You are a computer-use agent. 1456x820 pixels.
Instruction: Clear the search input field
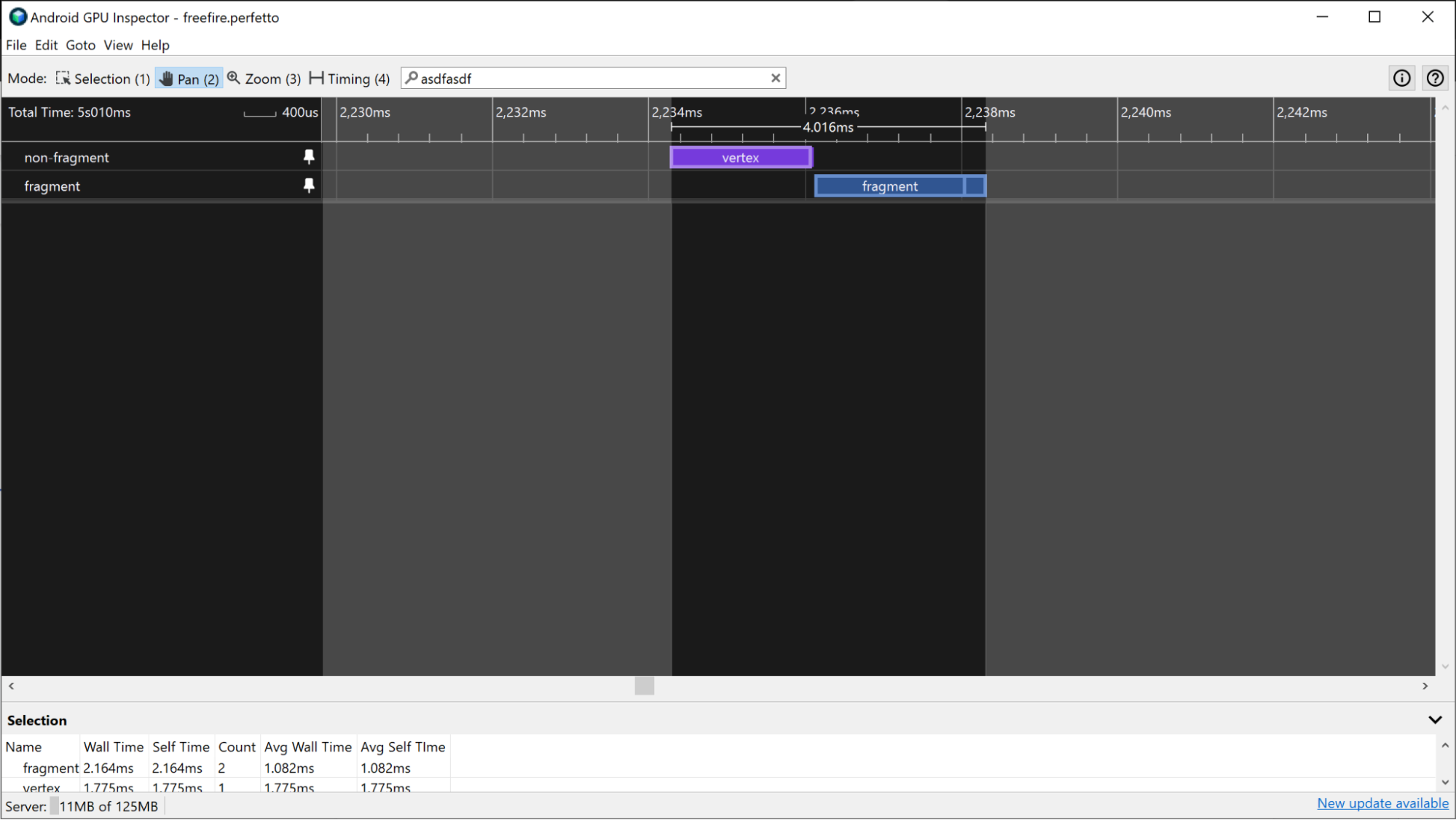(775, 79)
